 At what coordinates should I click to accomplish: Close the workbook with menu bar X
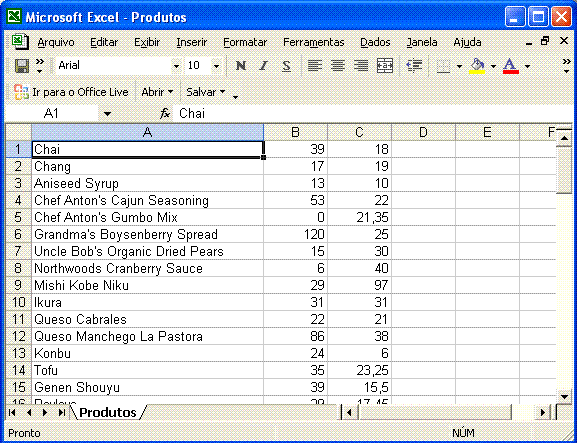(564, 41)
